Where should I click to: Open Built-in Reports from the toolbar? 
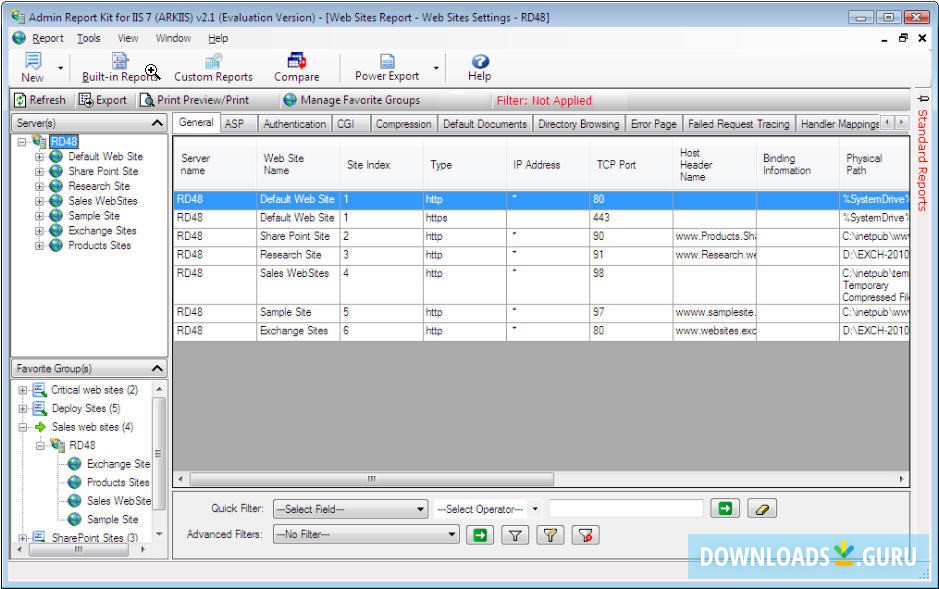118,63
